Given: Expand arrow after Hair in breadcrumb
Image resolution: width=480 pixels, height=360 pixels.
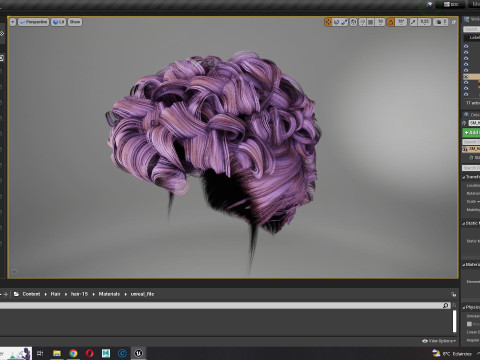Looking at the screenshot, I should 66,294.
